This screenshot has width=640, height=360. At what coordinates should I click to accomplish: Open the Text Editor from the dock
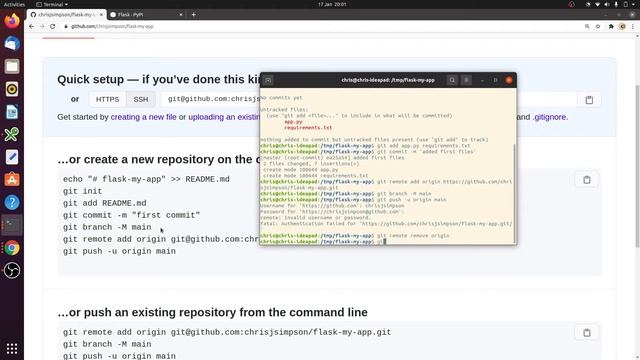(12, 157)
